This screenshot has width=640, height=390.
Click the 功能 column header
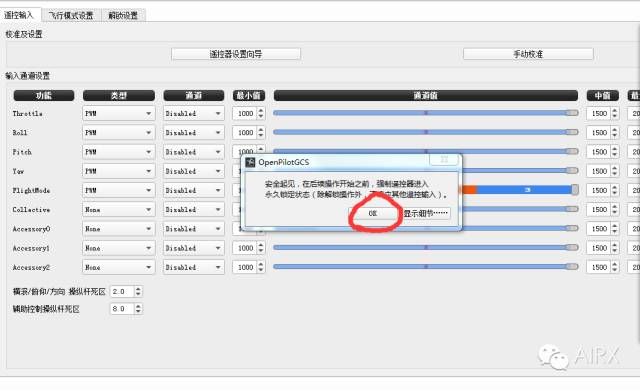click(x=44, y=95)
